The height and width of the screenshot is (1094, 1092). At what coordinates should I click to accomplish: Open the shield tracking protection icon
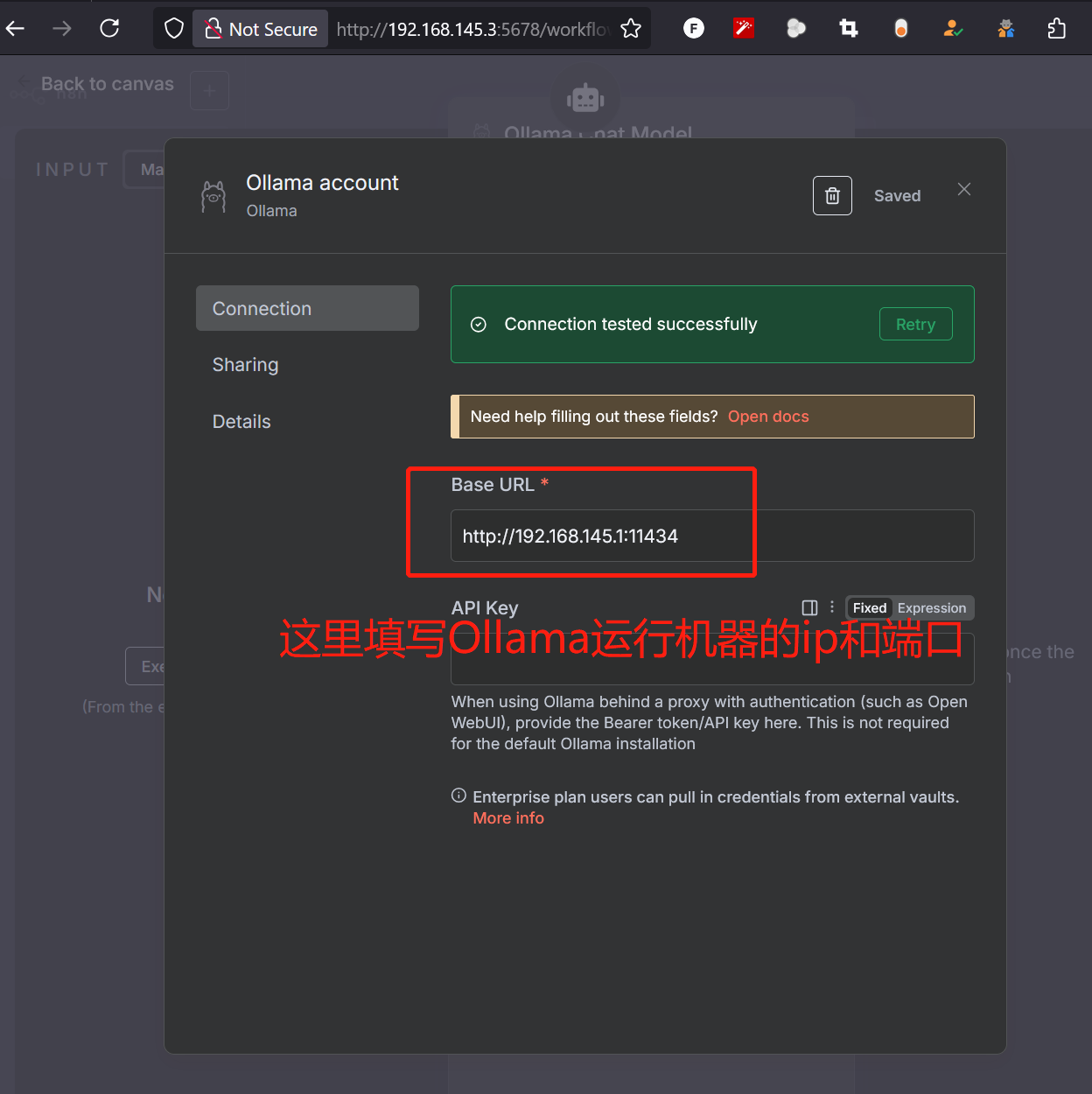coord(174,29)
